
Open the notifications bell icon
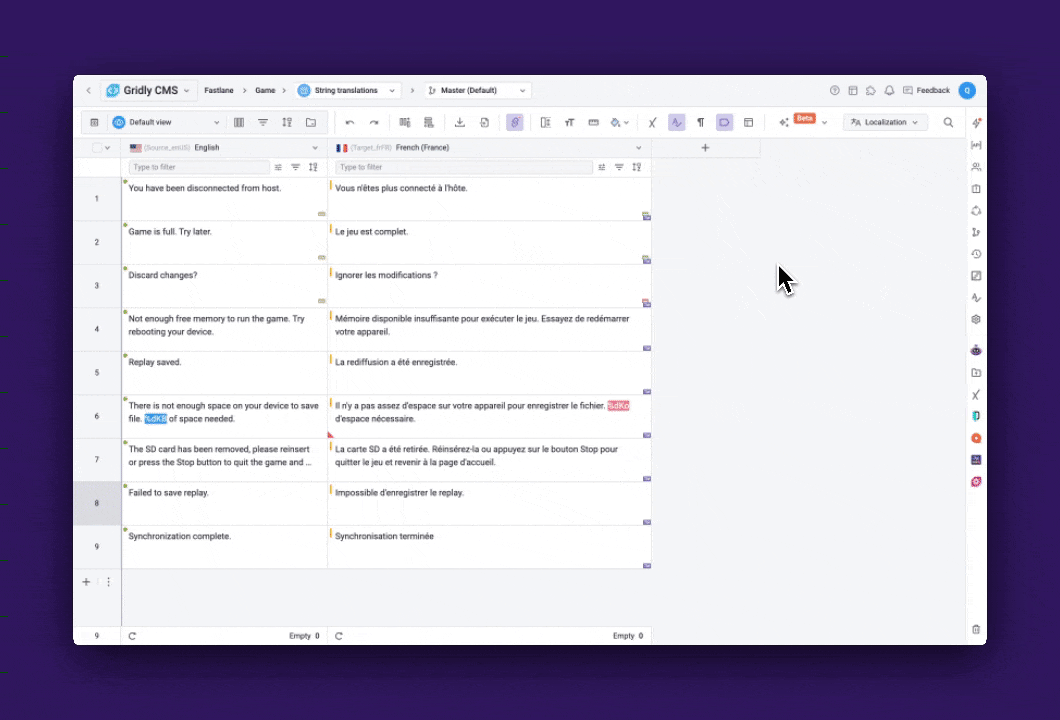889,90
